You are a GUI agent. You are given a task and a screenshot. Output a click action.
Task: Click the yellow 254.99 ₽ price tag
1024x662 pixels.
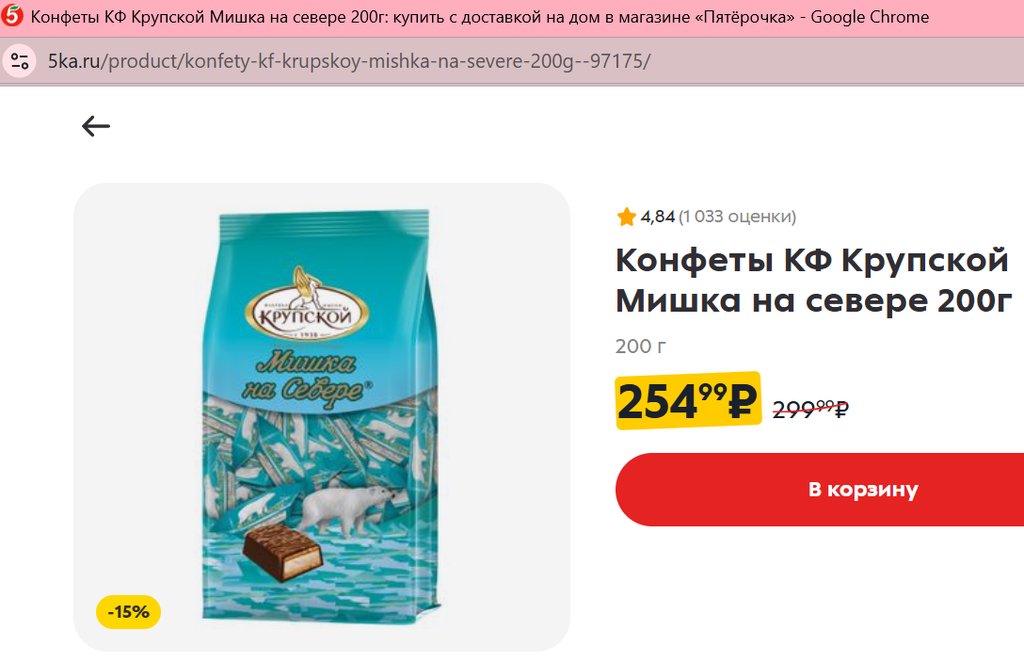(x=688, y=401)
